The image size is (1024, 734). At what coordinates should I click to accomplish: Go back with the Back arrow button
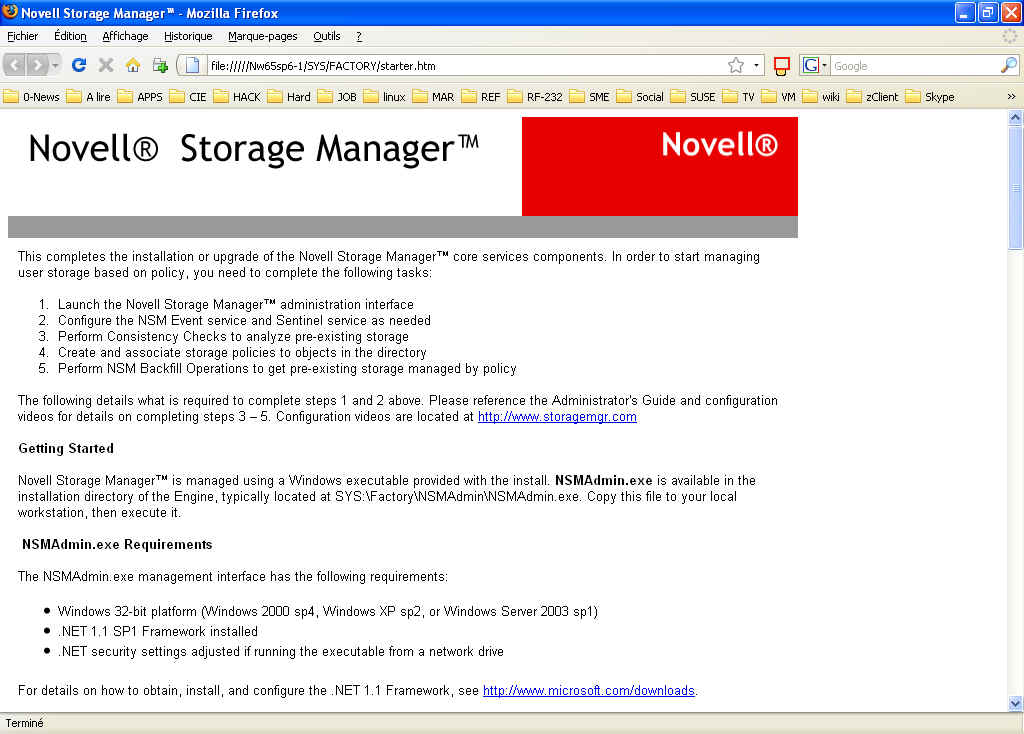(x=14, y=65)
